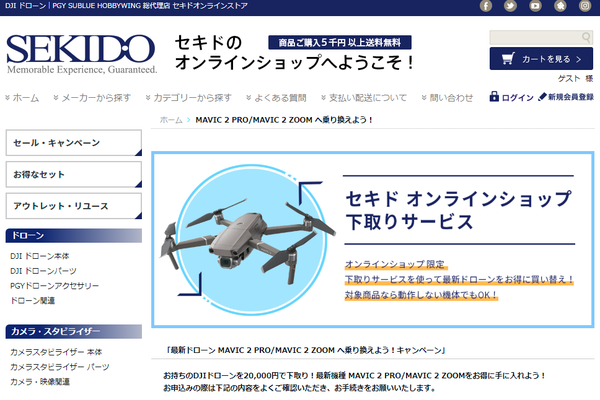Image resolution: width=600 pixels, height=400 pixels.
Task: Click the ホーム breadcrumb link
Action: [x=171, y=120]
